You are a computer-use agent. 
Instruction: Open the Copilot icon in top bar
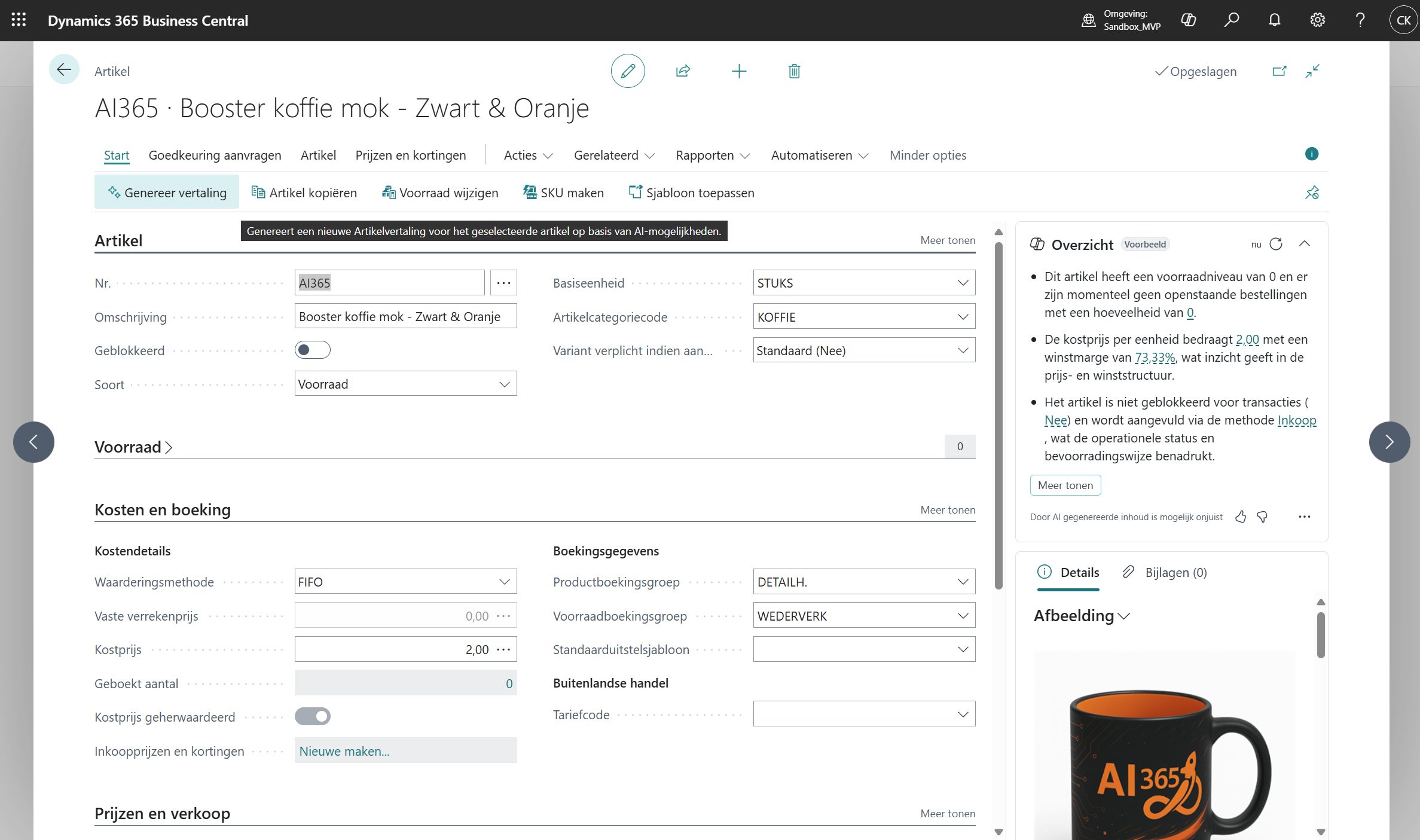(x=1188, y=20)
